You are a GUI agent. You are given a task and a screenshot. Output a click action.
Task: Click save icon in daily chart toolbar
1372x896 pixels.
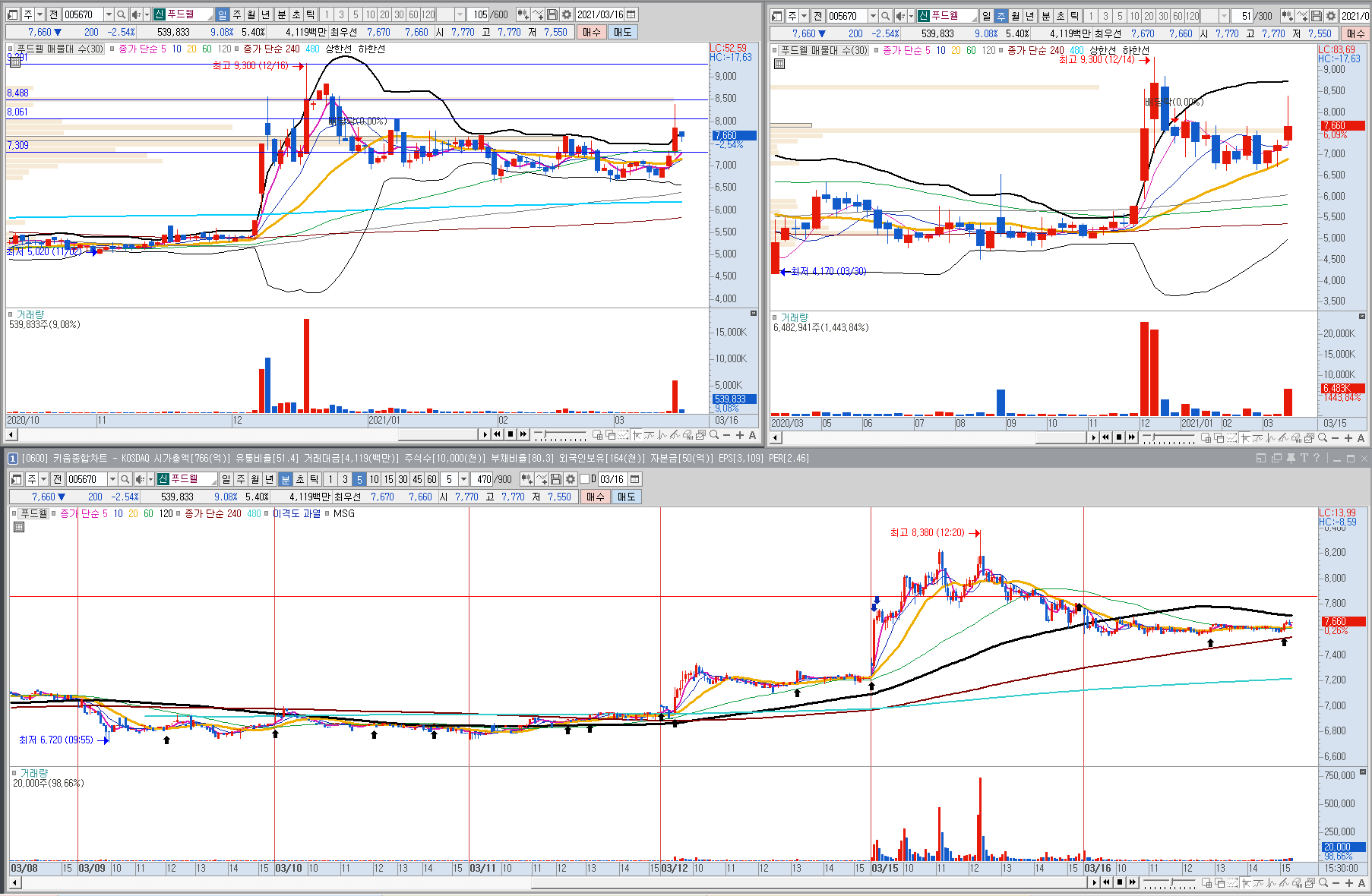coord(552,14)
